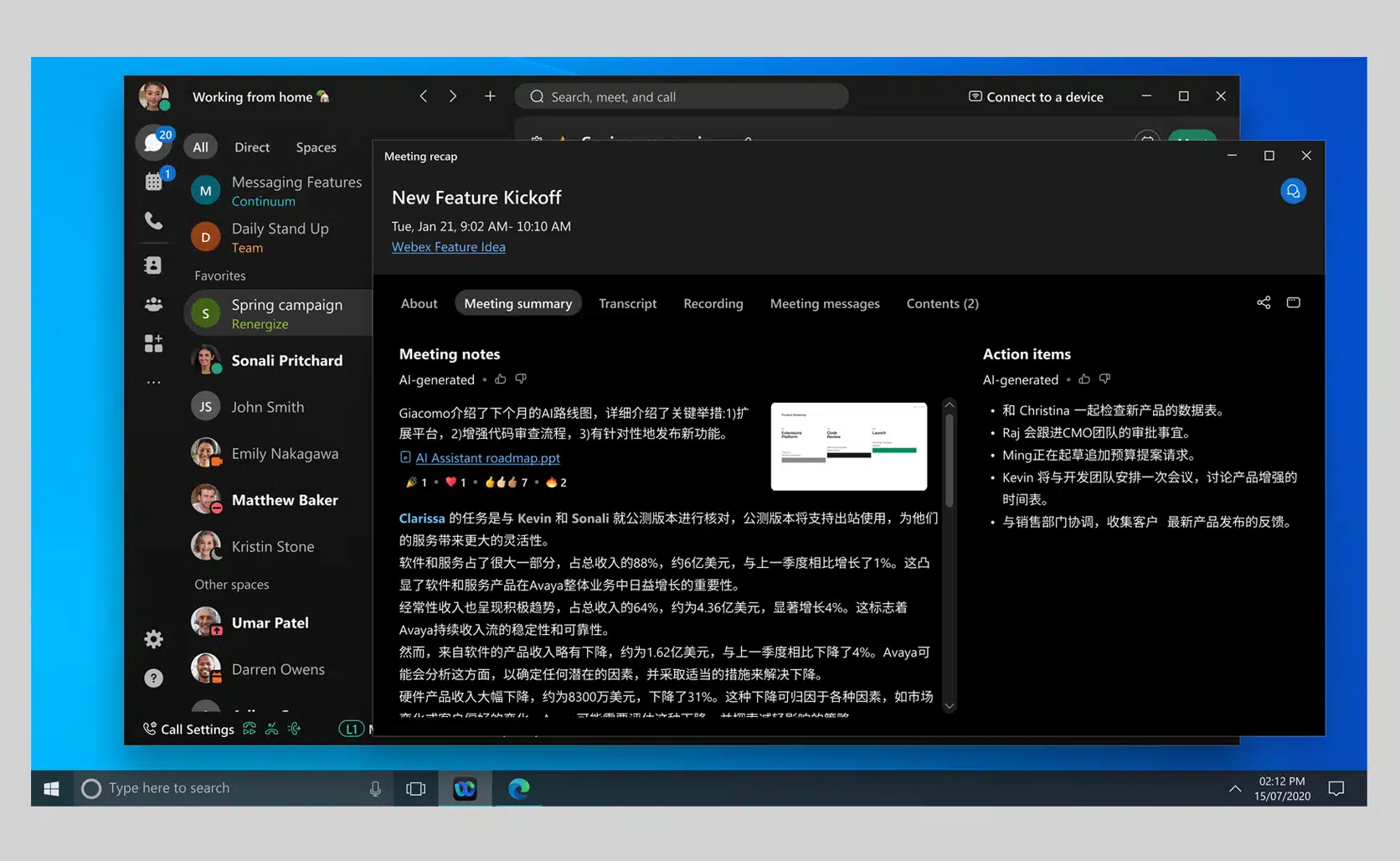Open the Webex Feature Idea link
Viewport: 1400px width, 861px height.
tap(448, 247)
